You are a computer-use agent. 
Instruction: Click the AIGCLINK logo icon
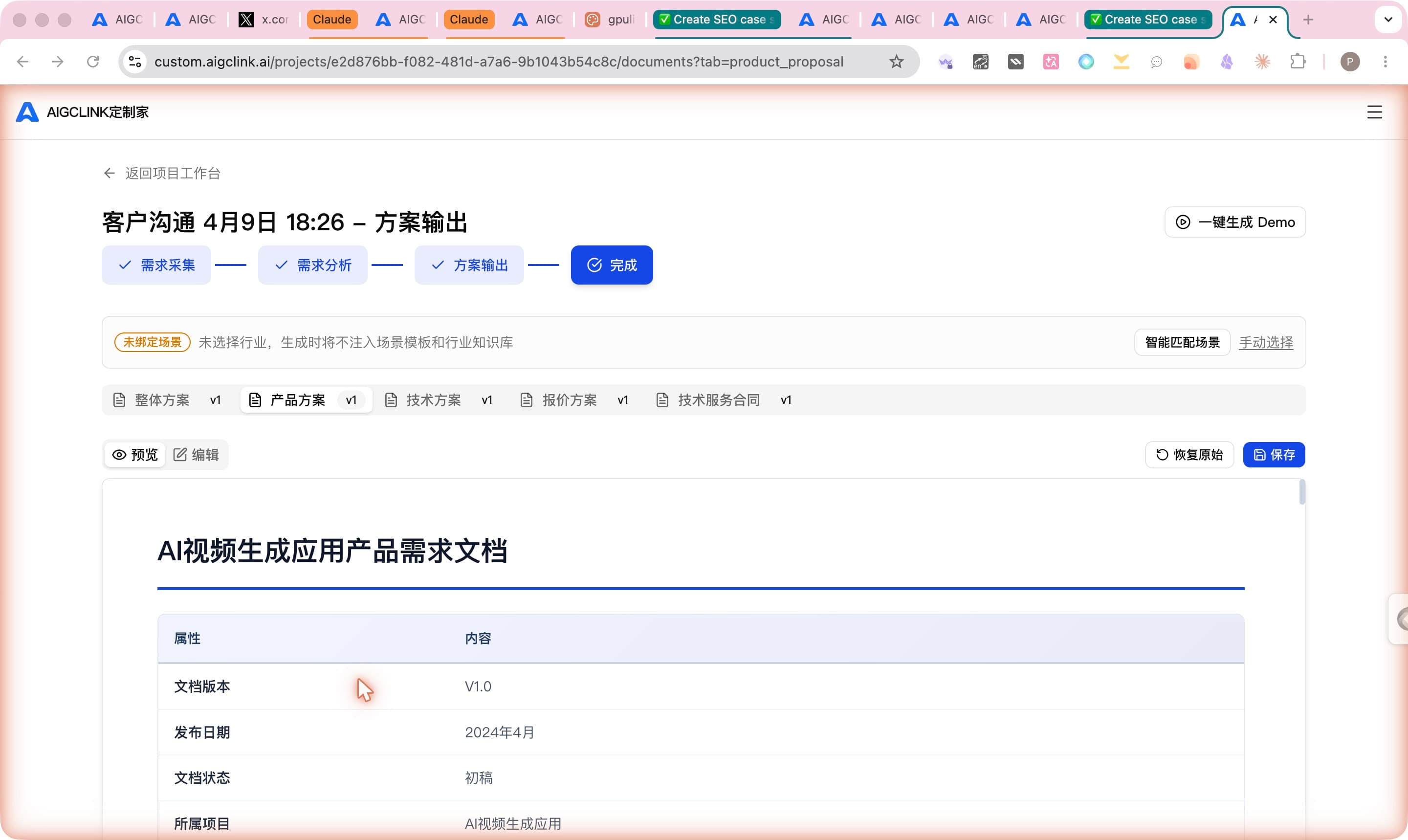[x=27, y=111]
